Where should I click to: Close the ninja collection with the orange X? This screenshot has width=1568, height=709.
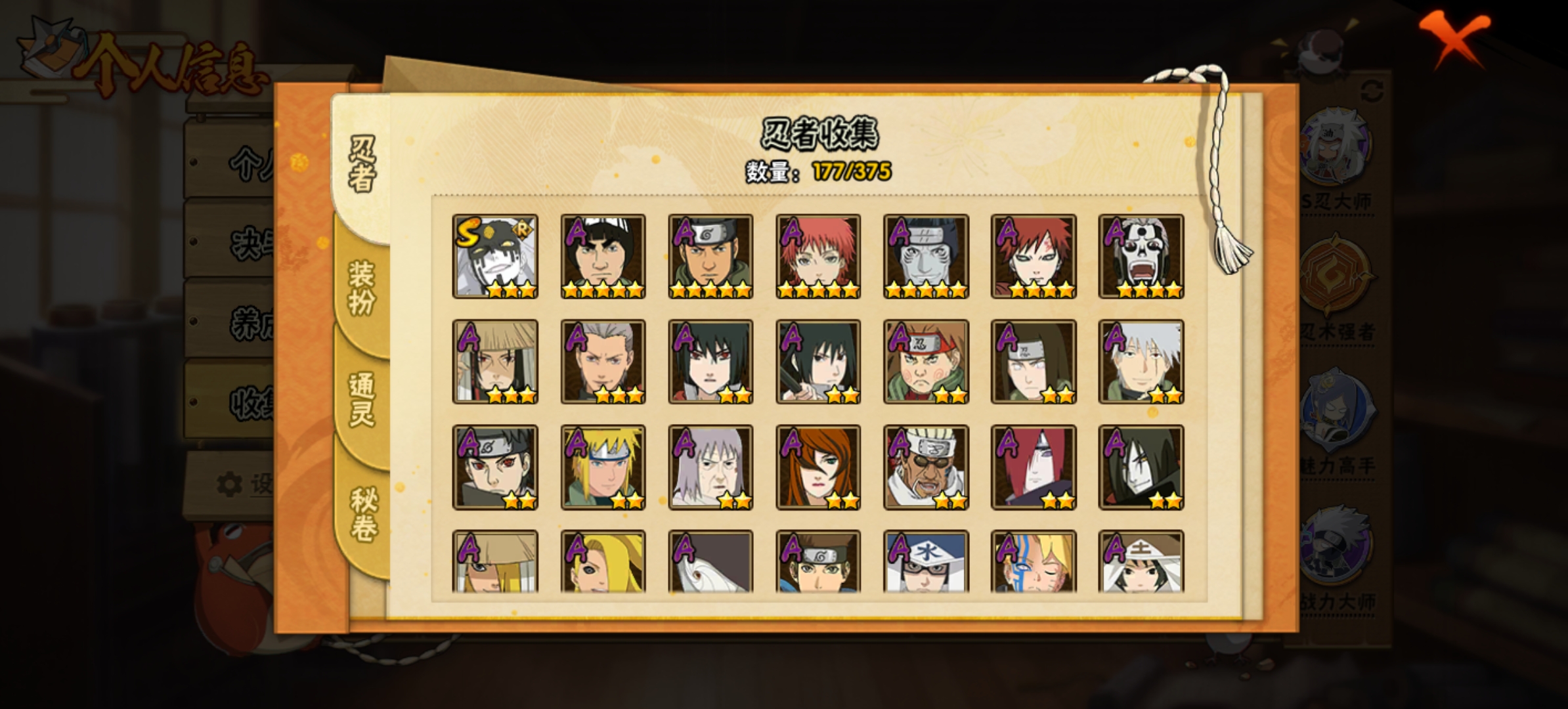coord(1454,38)
